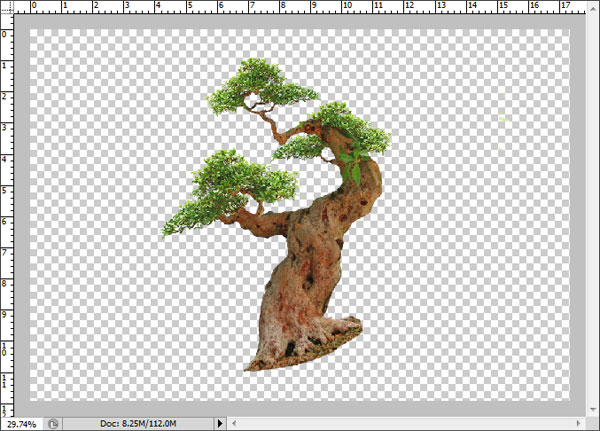Click the status bar preview icon beside zoom field

53,424
